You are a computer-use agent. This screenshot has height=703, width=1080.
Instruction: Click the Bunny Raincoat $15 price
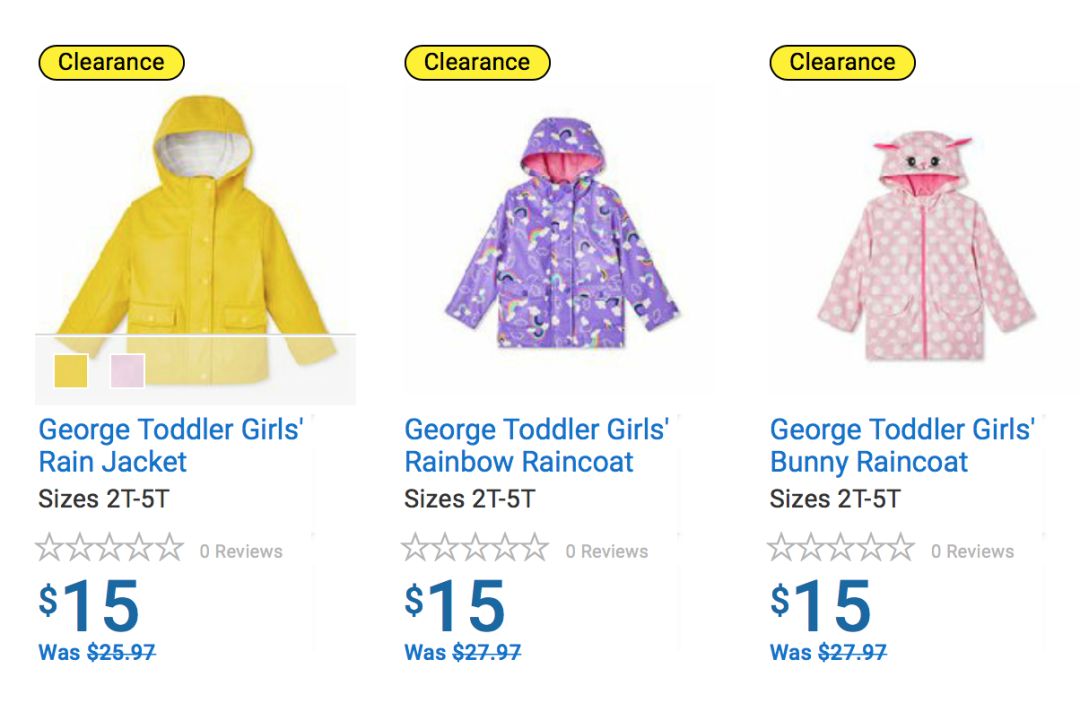point(820,606)
